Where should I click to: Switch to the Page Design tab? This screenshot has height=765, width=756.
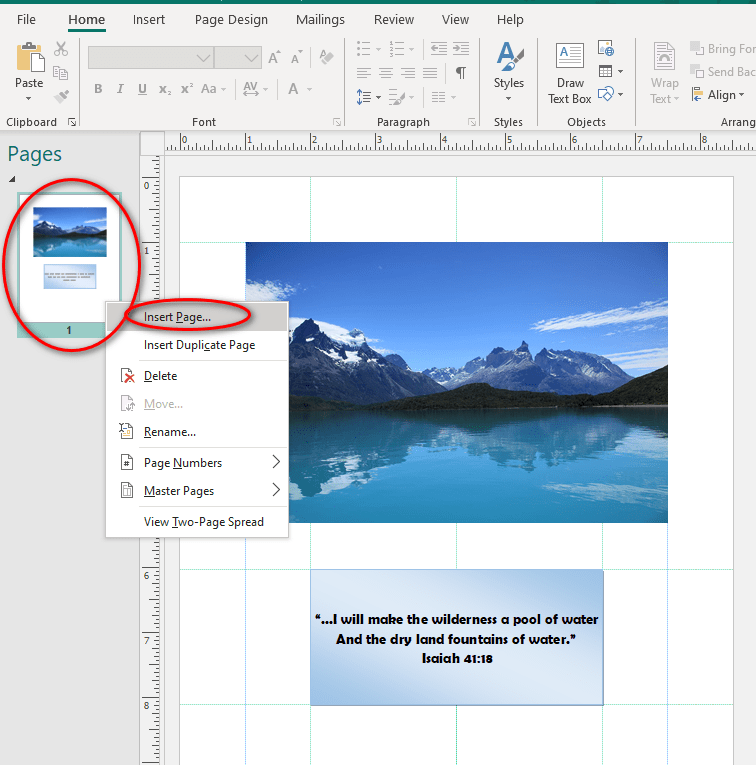pos(233,19)
